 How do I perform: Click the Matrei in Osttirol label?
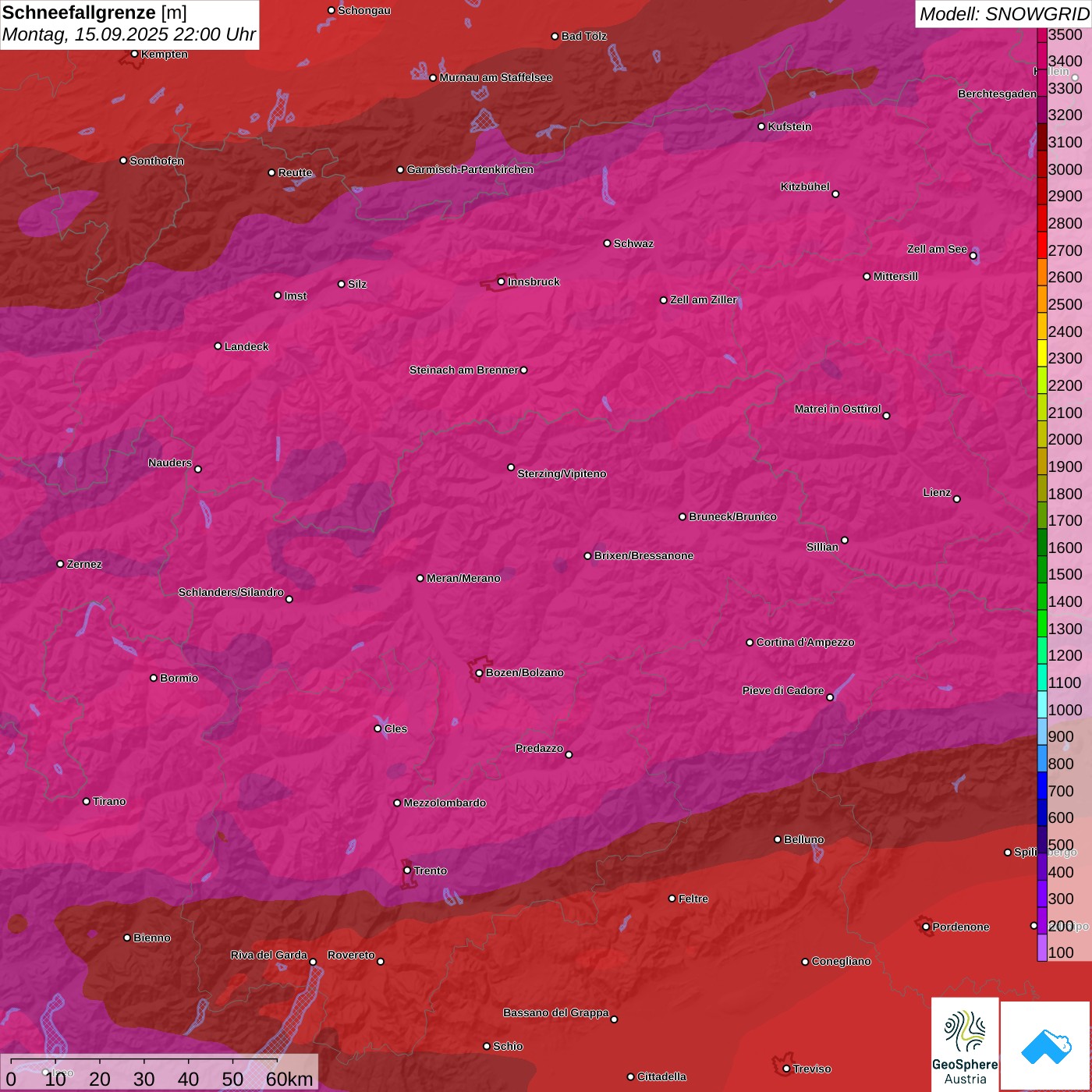[838, 409]
